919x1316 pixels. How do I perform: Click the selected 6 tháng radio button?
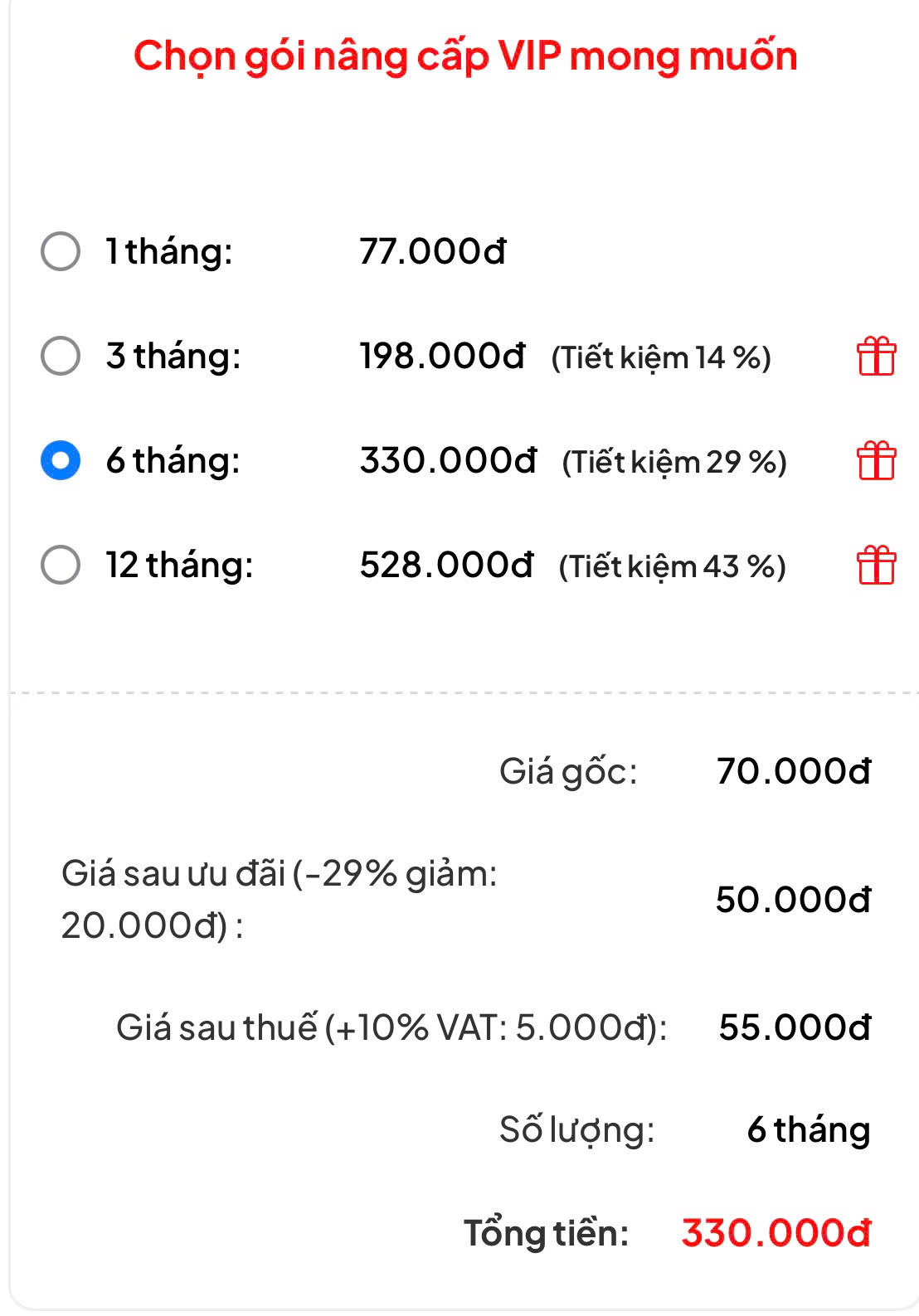[61, 460]
